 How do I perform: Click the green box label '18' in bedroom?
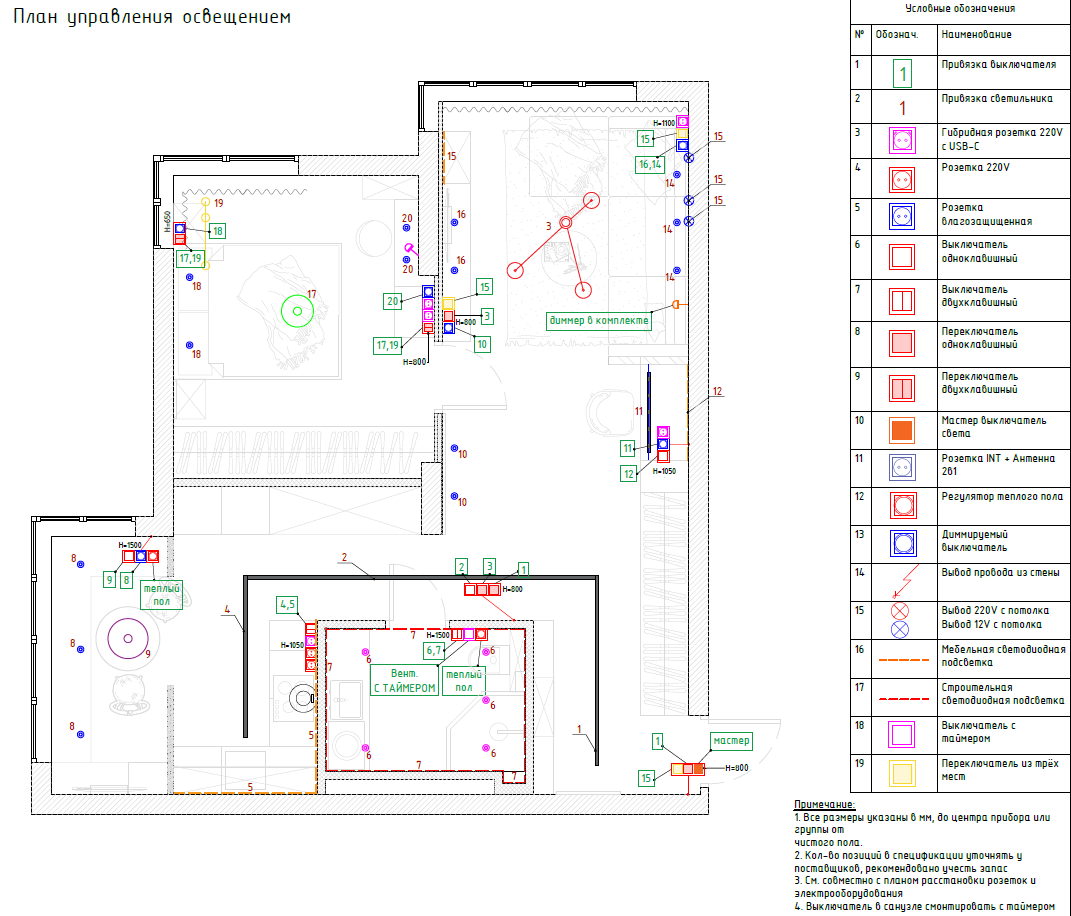click(217, 231)
